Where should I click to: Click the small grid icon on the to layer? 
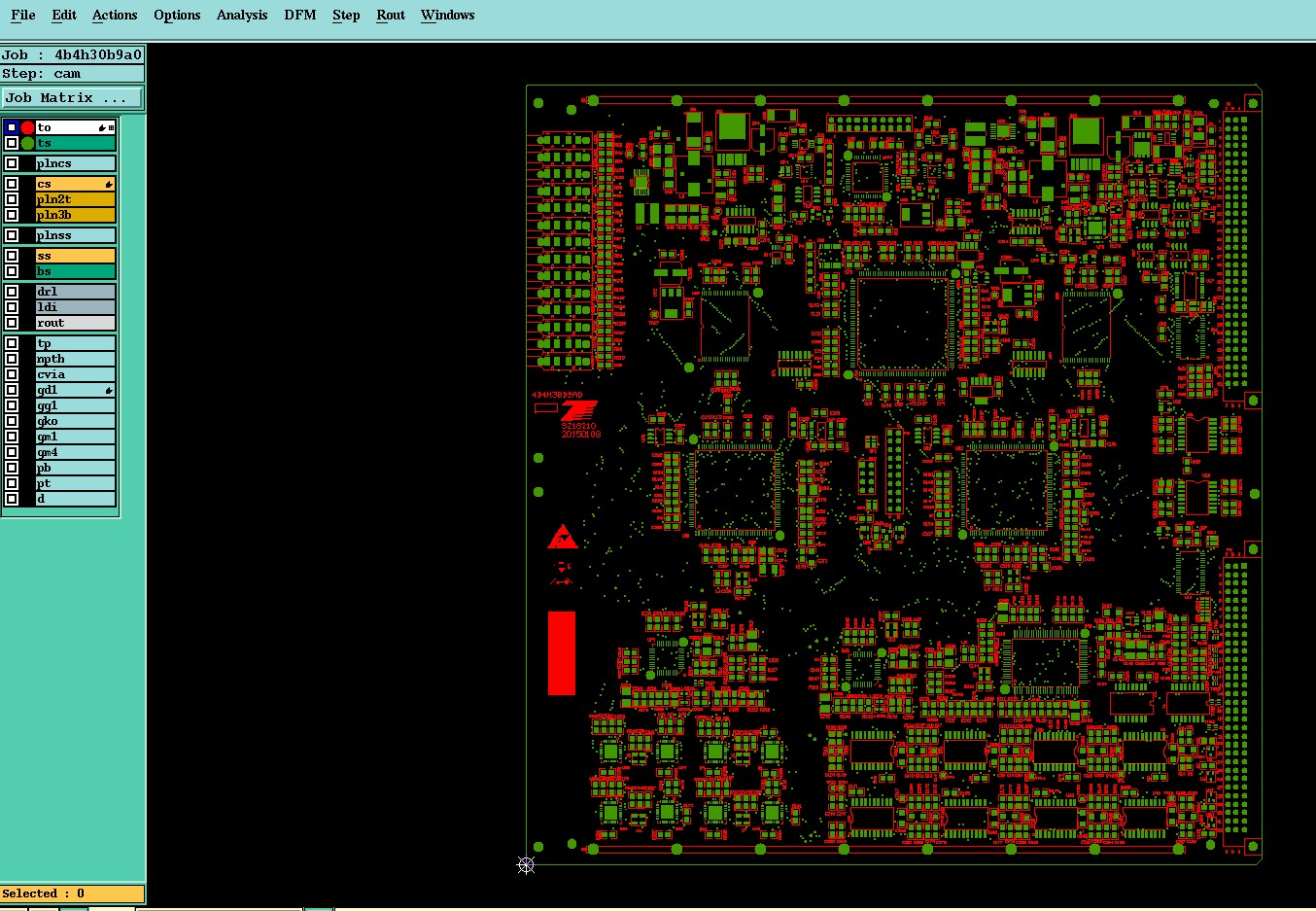[111, 127]
